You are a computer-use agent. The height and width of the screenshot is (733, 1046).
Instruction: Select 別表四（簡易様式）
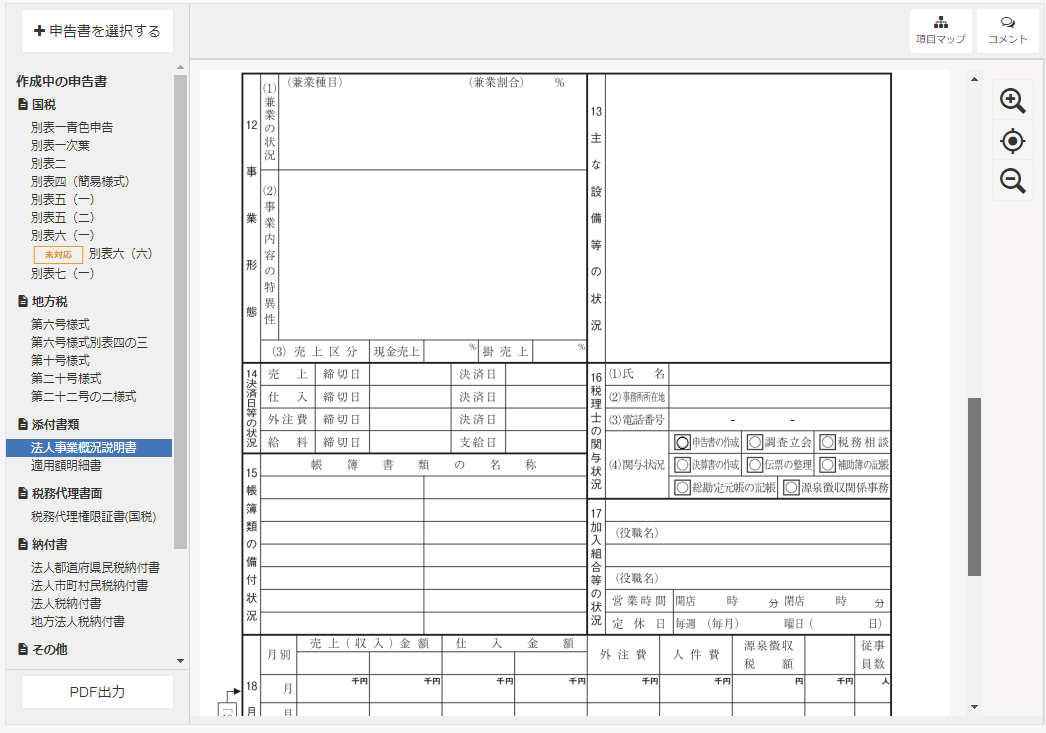coord(80,181)
